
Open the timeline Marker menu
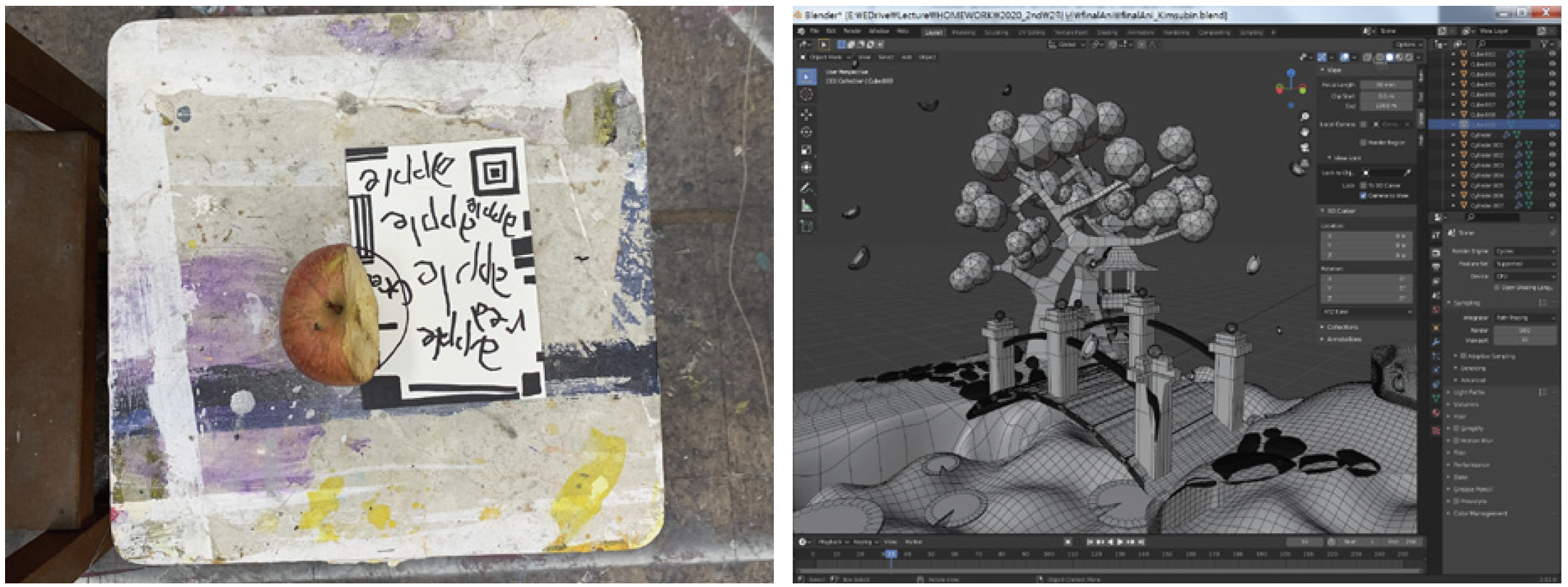coord(914,542)
